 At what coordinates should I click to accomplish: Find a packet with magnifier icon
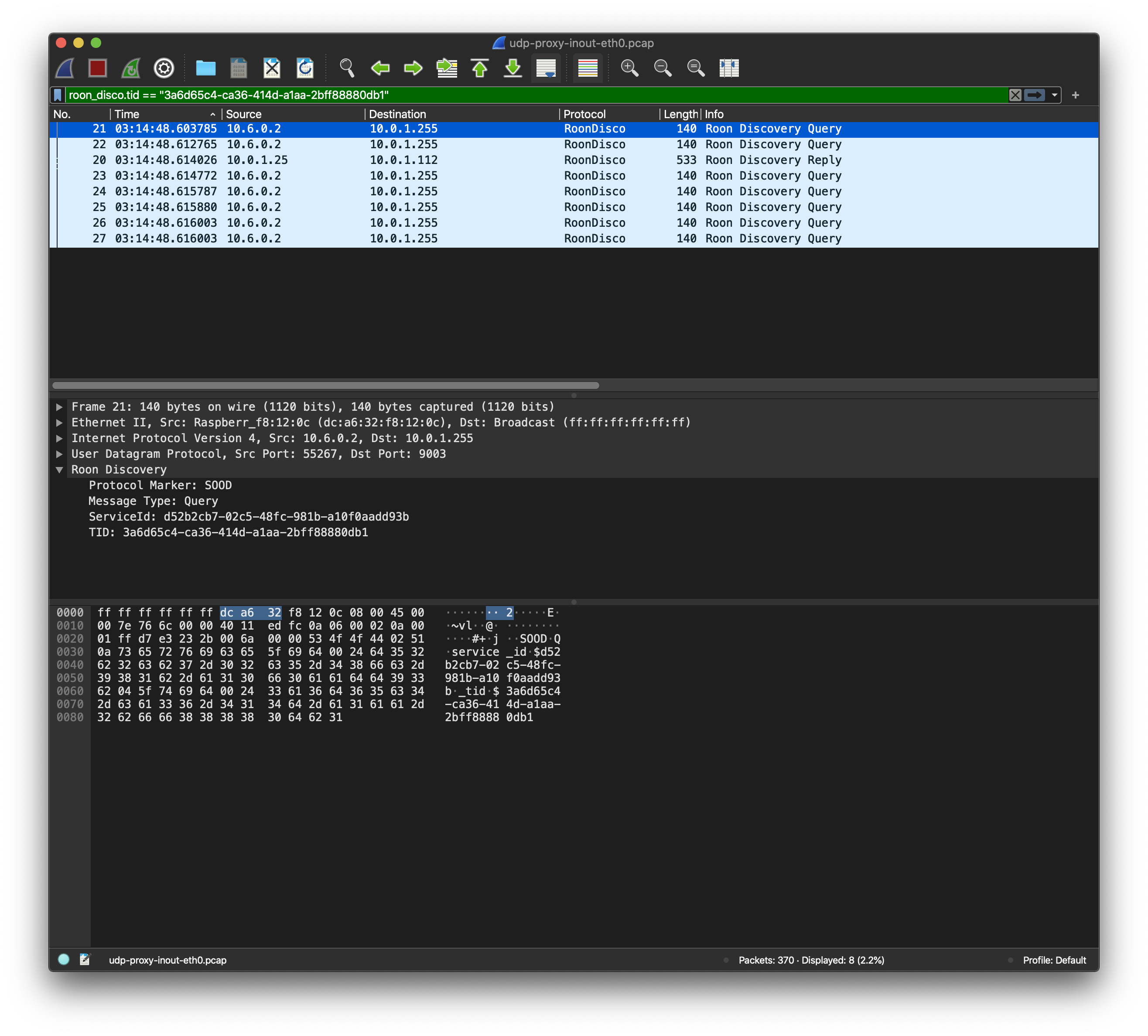[x=347, y=68]
